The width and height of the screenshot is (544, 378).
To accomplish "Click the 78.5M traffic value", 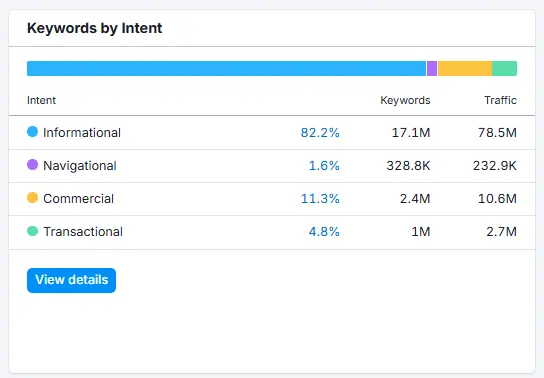I will click(x=497, y=132).
